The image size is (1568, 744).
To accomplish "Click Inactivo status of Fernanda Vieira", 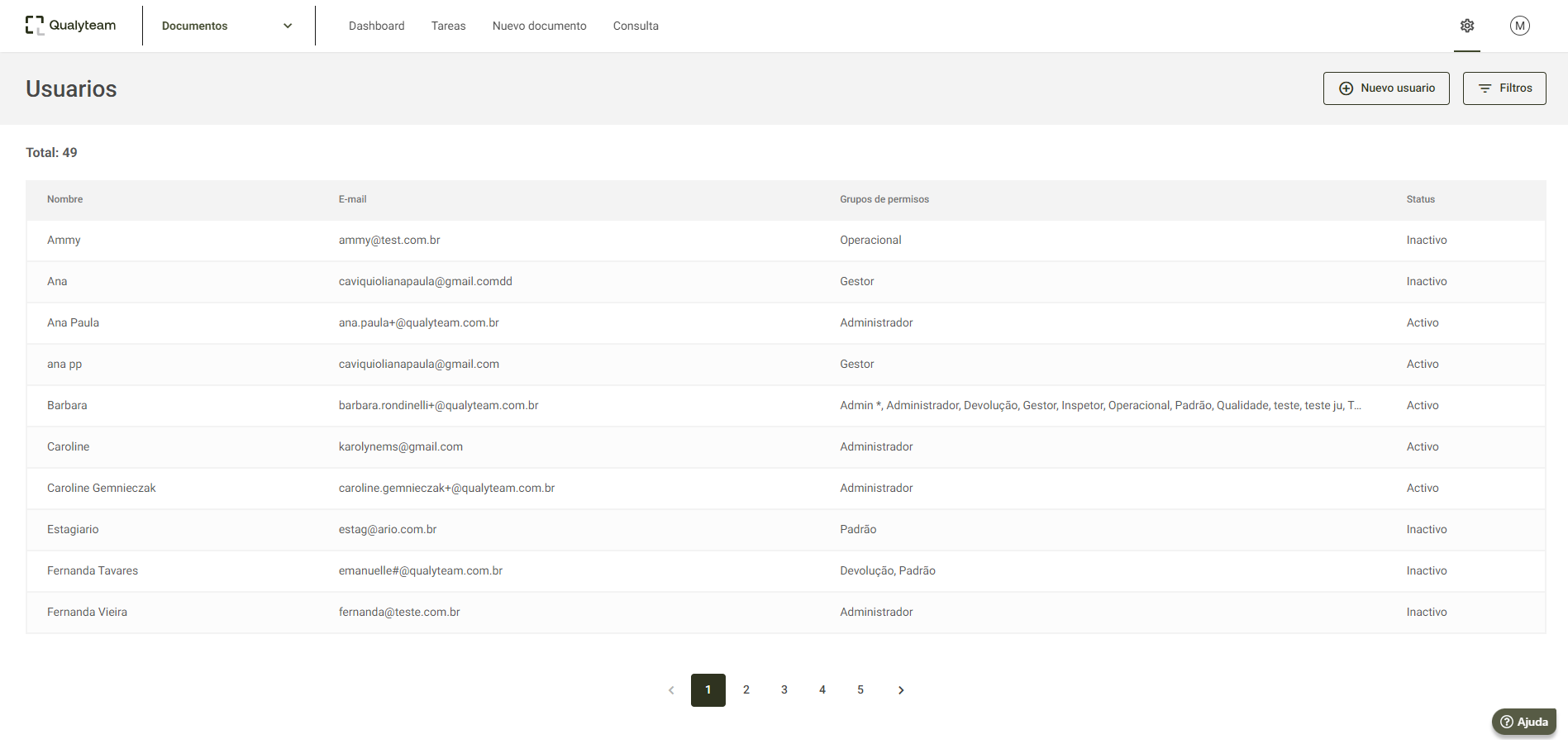I will click(x=1427, y=613).
